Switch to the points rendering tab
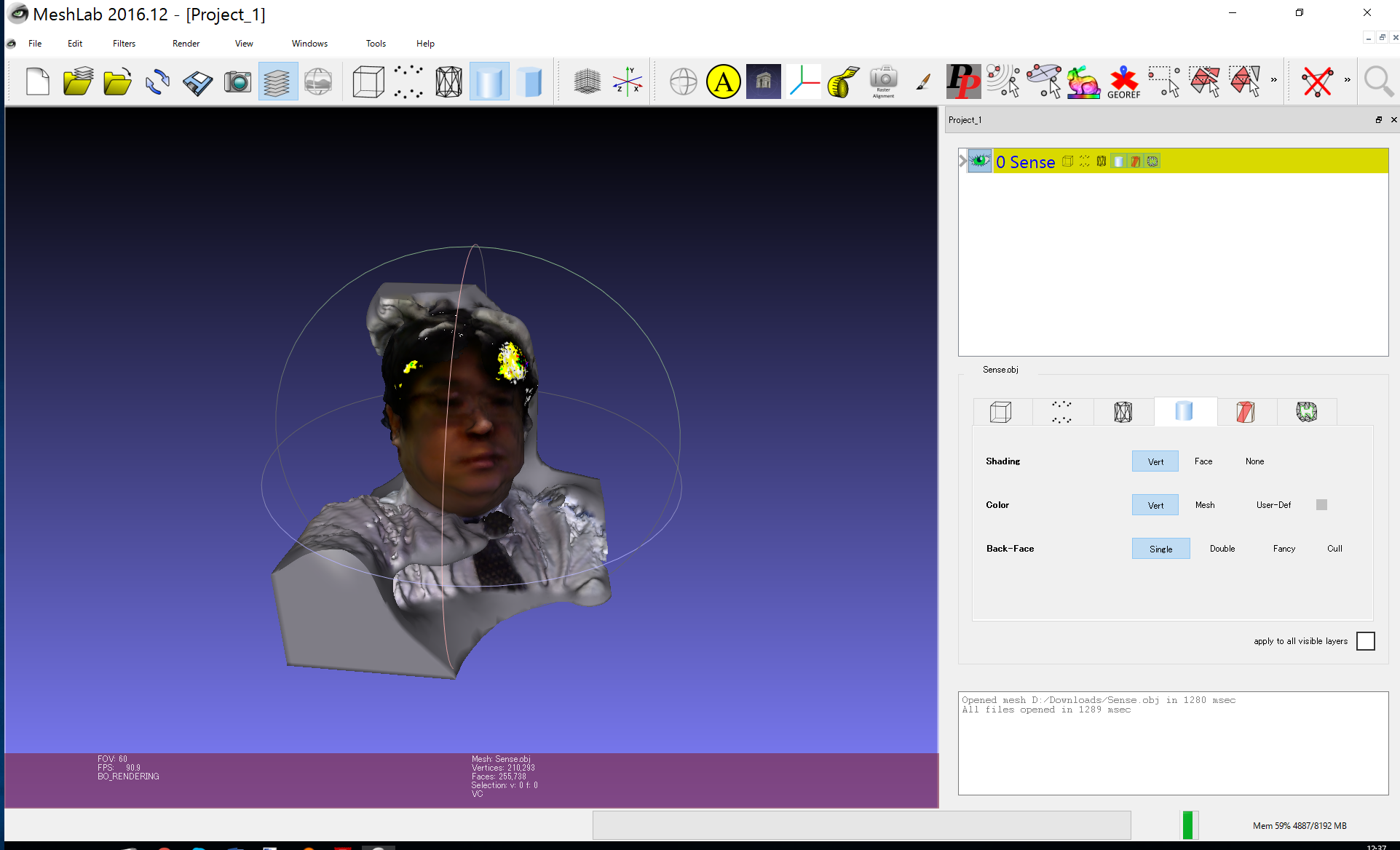Image resolution: width=1400 pixels, height=850 pixels. click(x=1061, y=412)
